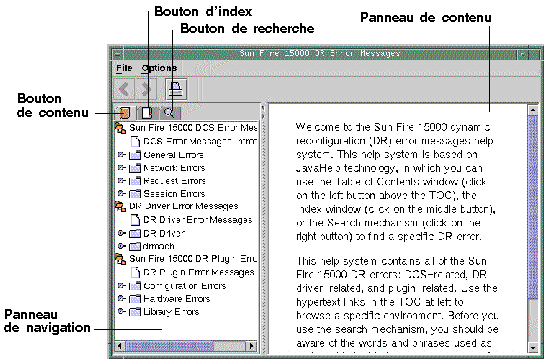Viewport: 549px width, 364px height.
Task: Open the Options menu
Action: pos(159,68)
